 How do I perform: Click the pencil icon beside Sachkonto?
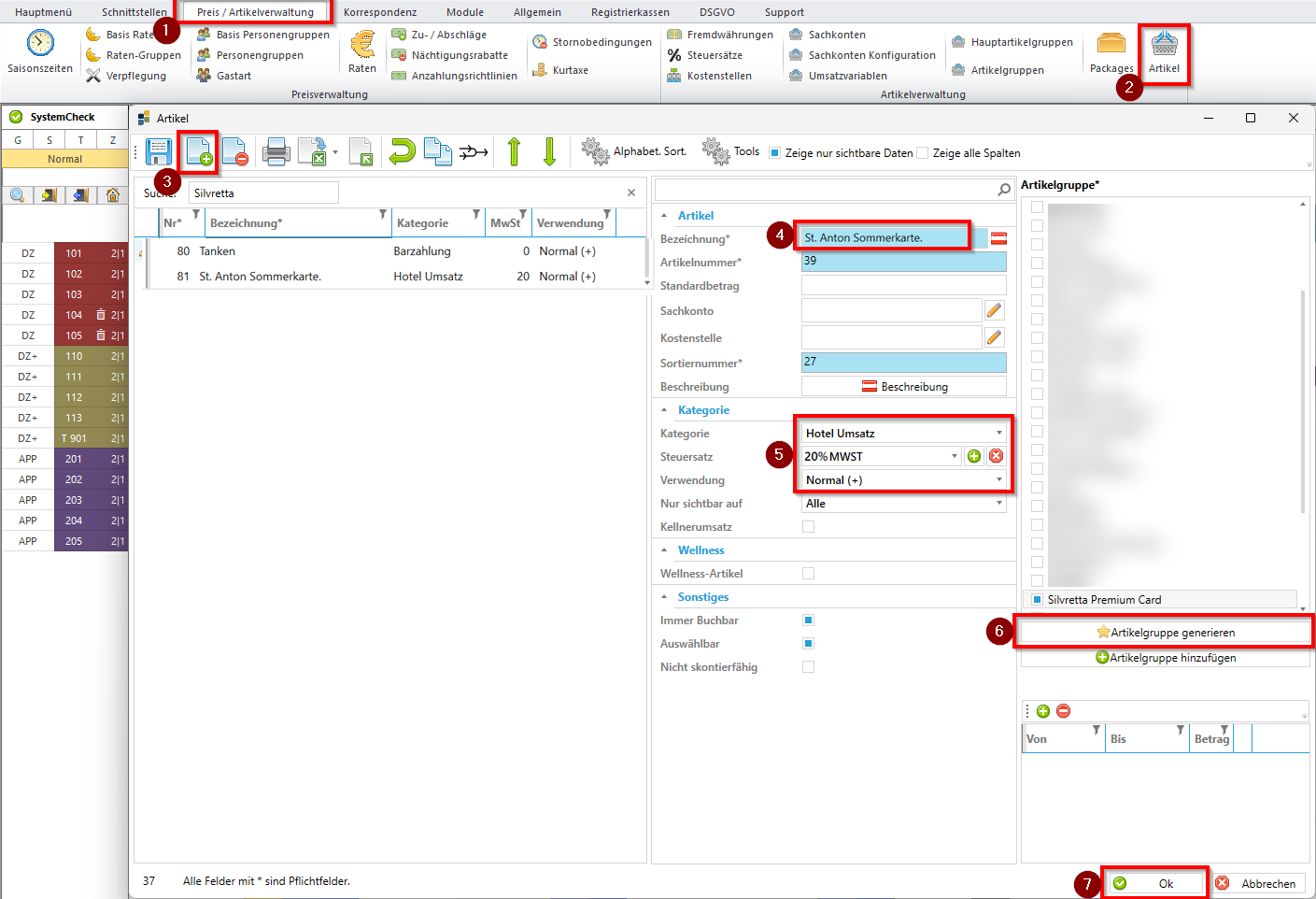994,310
